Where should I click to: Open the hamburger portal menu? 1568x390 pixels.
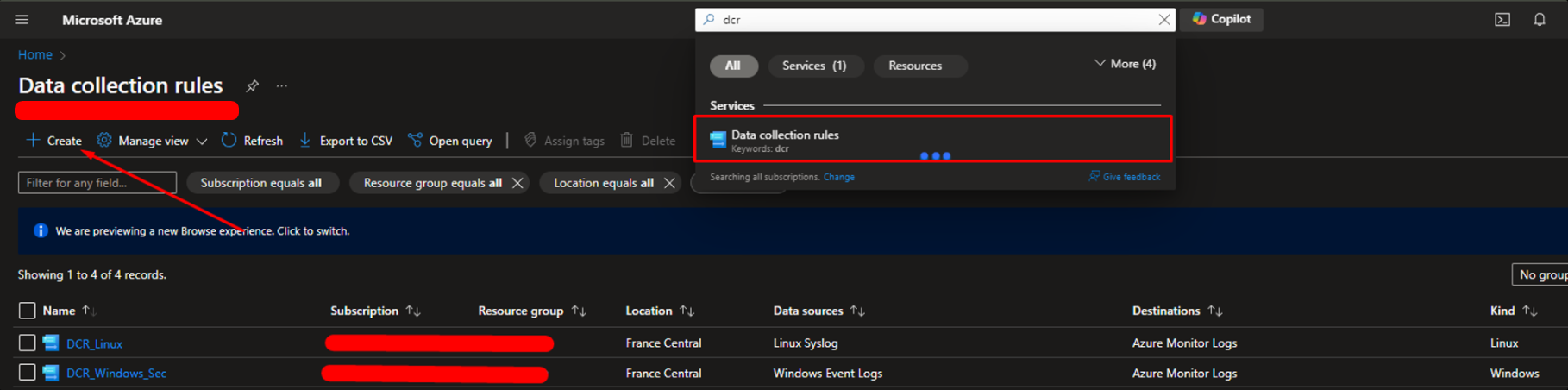(x=22, y=20)
